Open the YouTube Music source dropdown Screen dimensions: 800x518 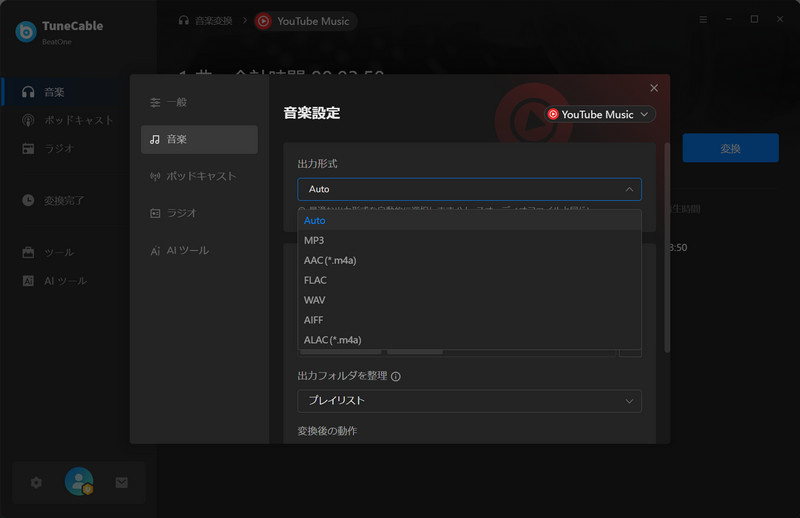click(599, 114)
